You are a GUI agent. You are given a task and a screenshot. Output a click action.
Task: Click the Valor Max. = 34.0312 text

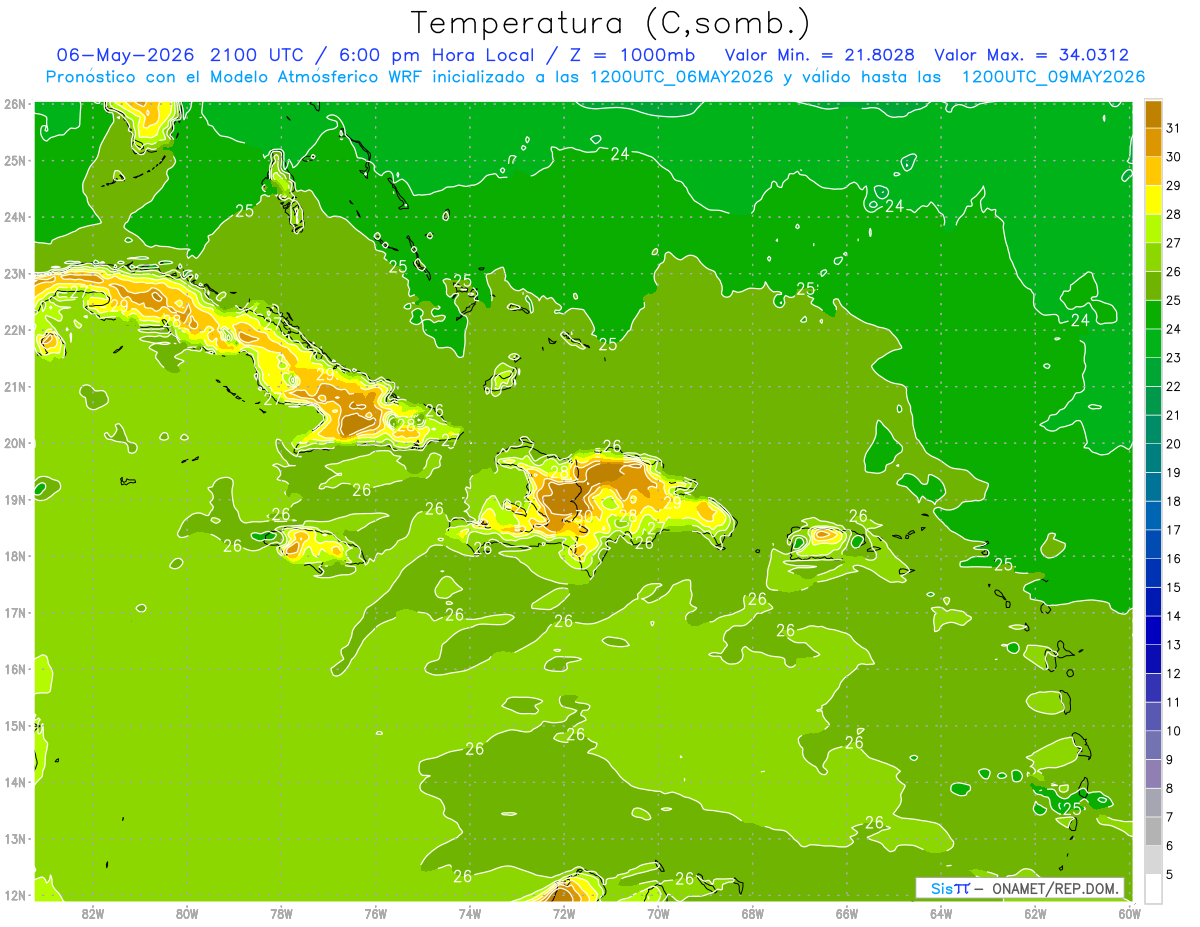(1032, 56)
